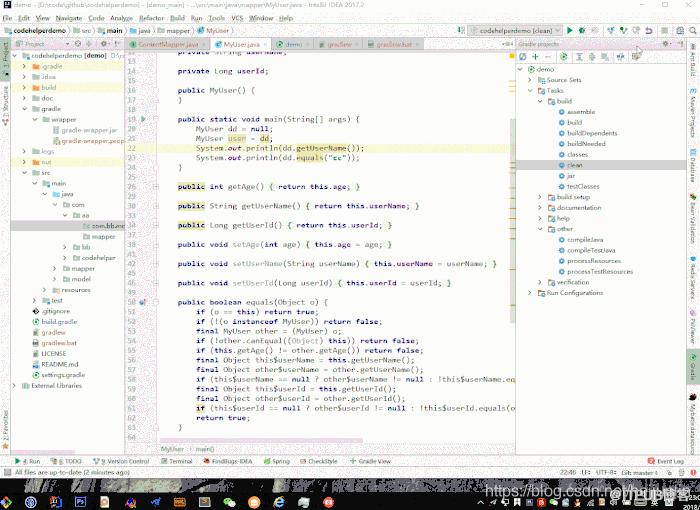Toggle the Favorites side tool window
Viewport: 700px width, 510px height.
point(5,429)
